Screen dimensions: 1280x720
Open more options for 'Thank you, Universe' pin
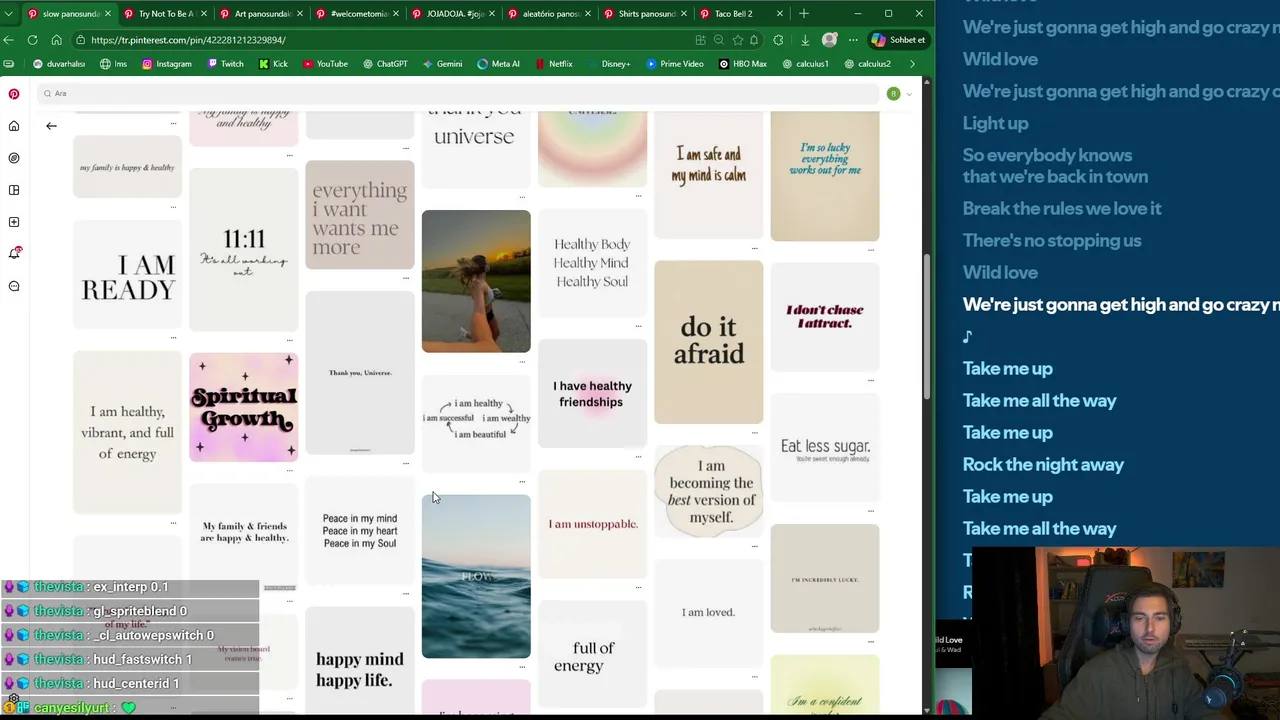(x=406, y=463)
